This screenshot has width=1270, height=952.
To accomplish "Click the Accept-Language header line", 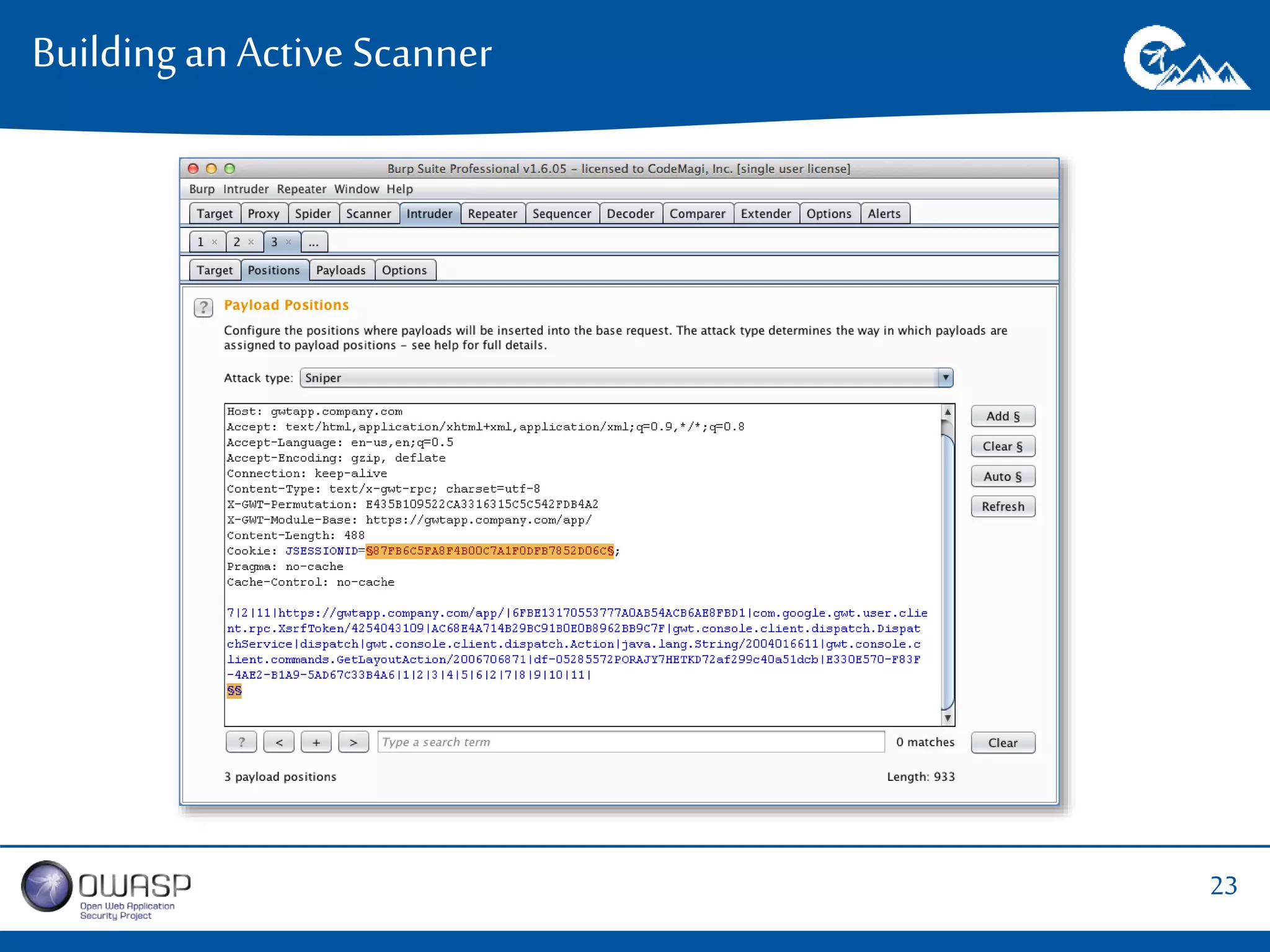I will 340,443.
